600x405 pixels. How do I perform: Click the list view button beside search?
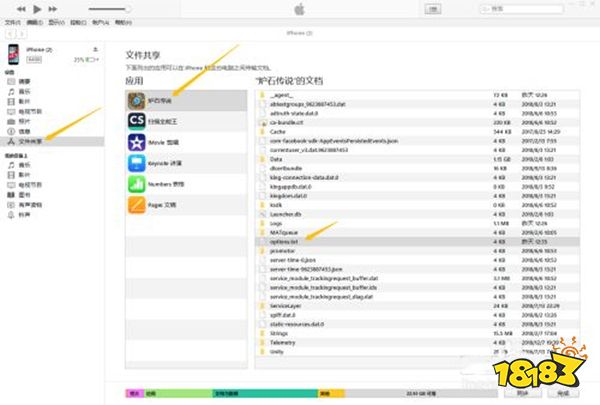[433, 9]
